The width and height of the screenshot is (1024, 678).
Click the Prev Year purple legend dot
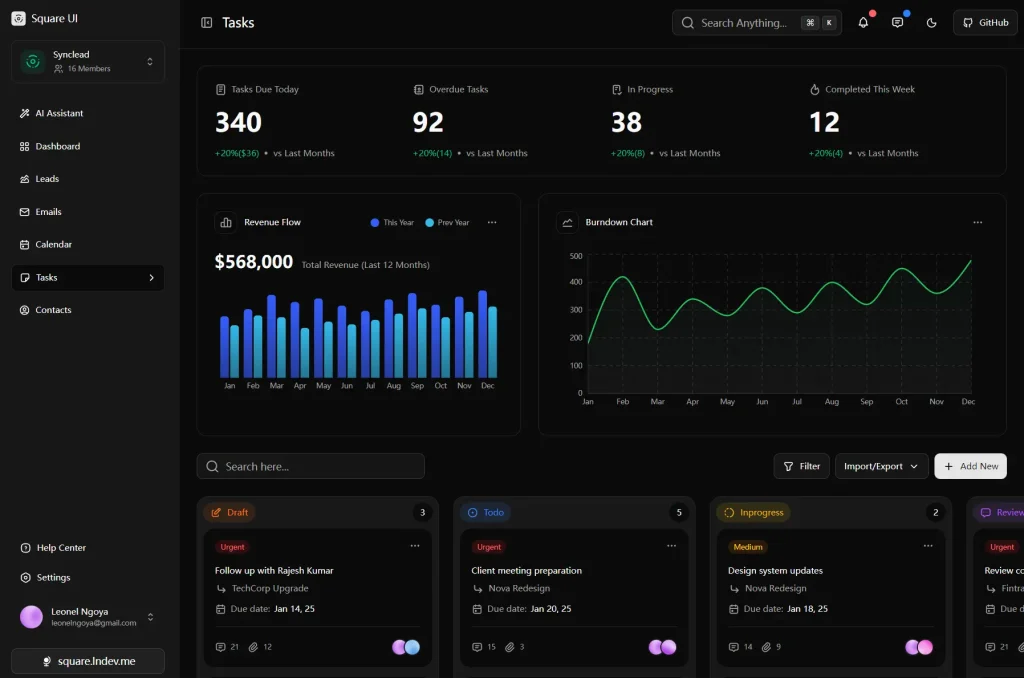point(432,222)
